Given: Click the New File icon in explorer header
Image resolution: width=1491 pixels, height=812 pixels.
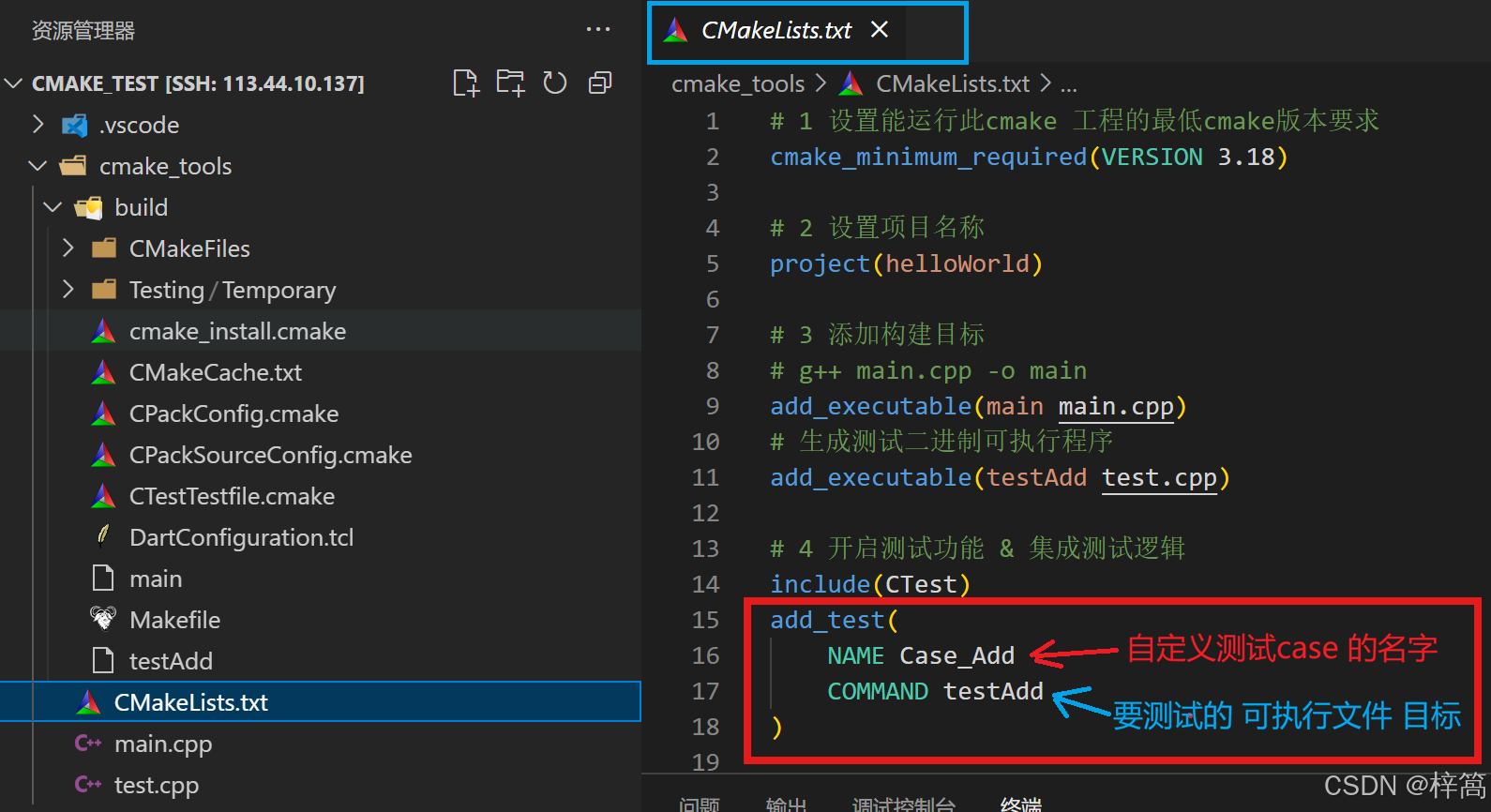Looking at the screenshot, I should [466, 83].
